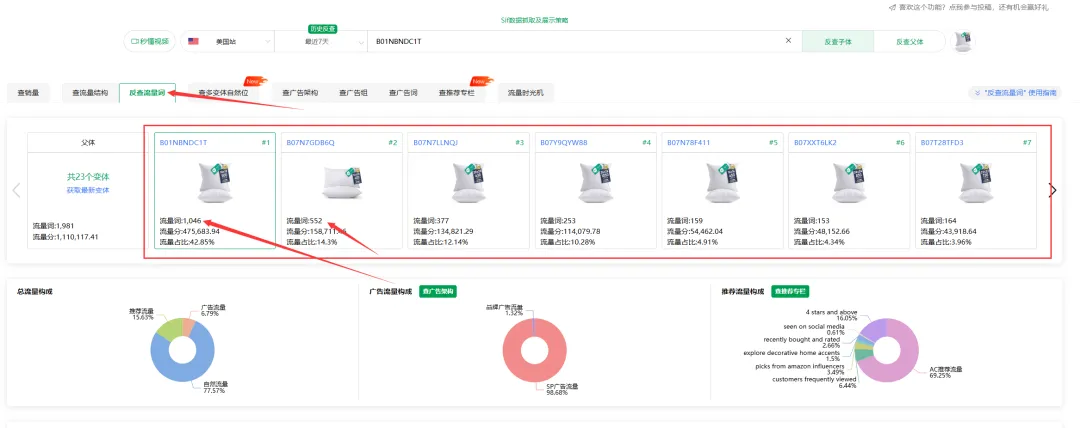Image resolution: width=1080 pixels, height=428 pixels.
Task: Open ASIN link B07N7GDB6Q
Action: [x=311, y=143]
